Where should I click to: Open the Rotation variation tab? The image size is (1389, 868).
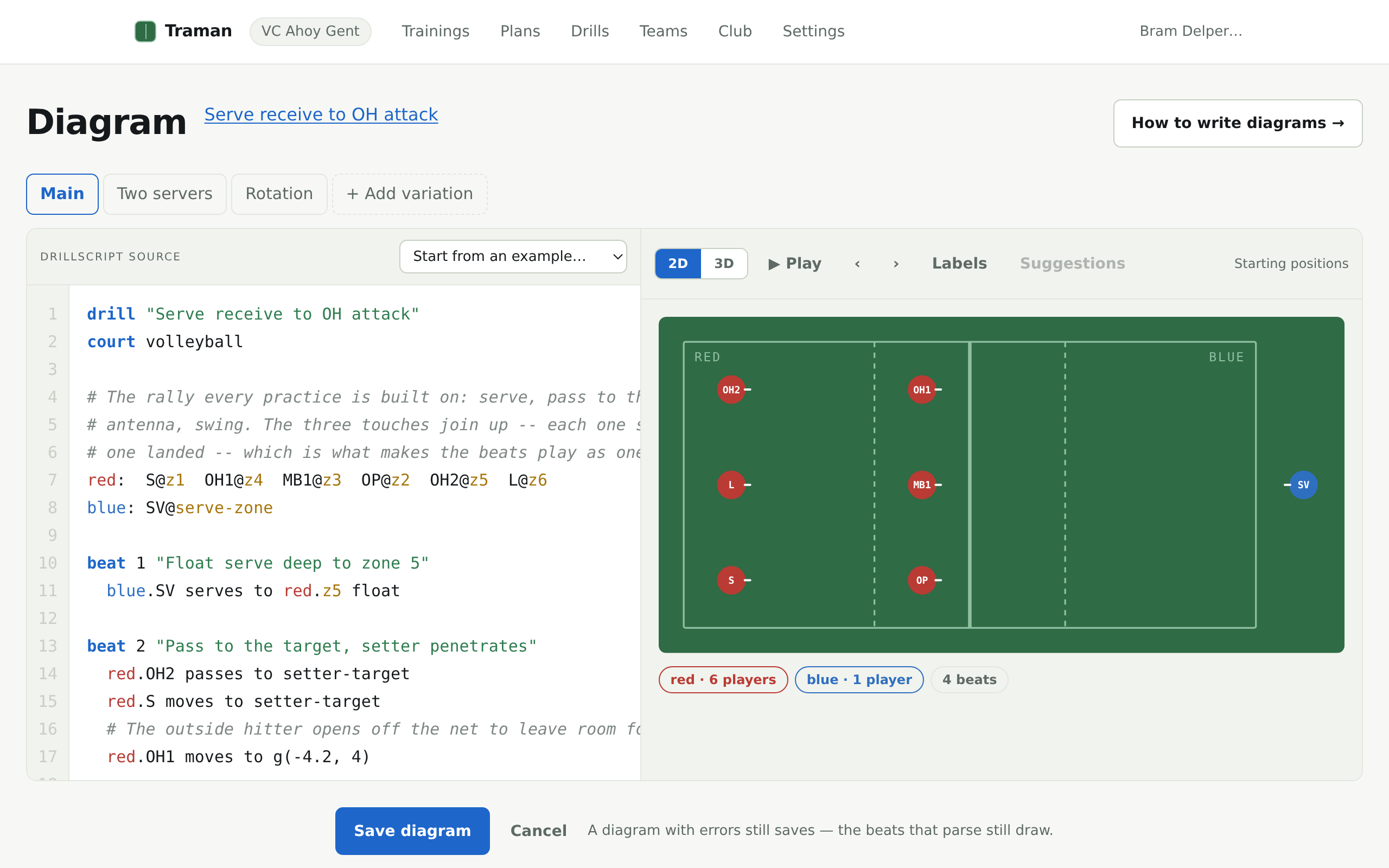[x=279, y=194]
